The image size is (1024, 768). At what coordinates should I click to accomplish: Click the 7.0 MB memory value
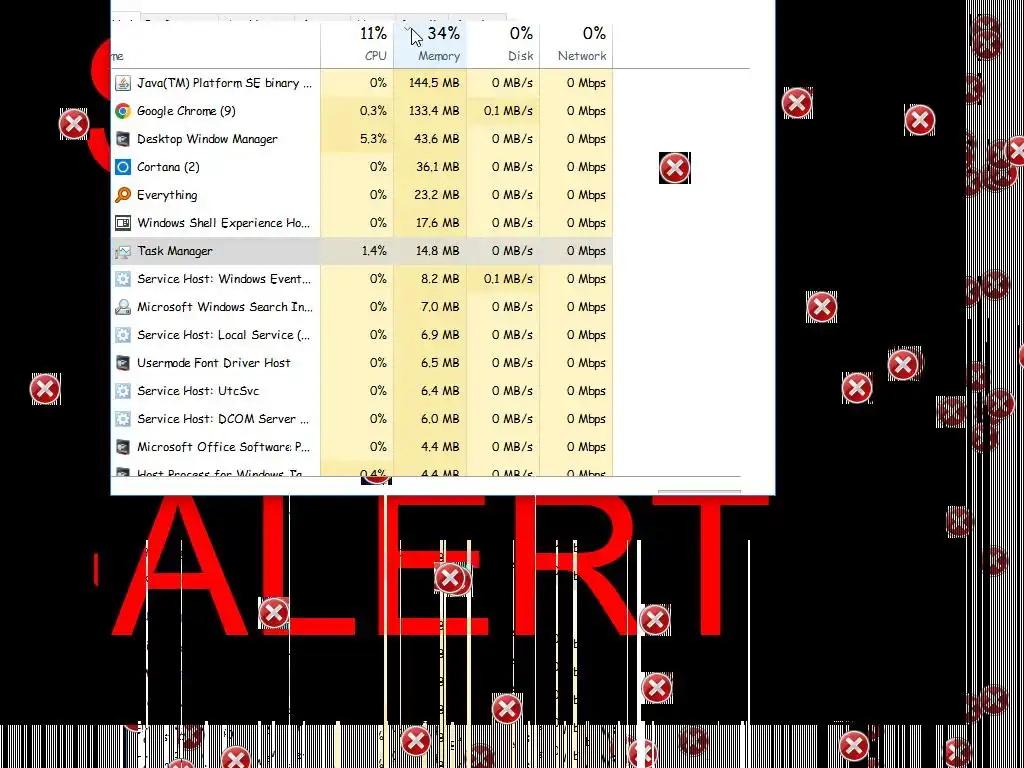tap(440, 307)
